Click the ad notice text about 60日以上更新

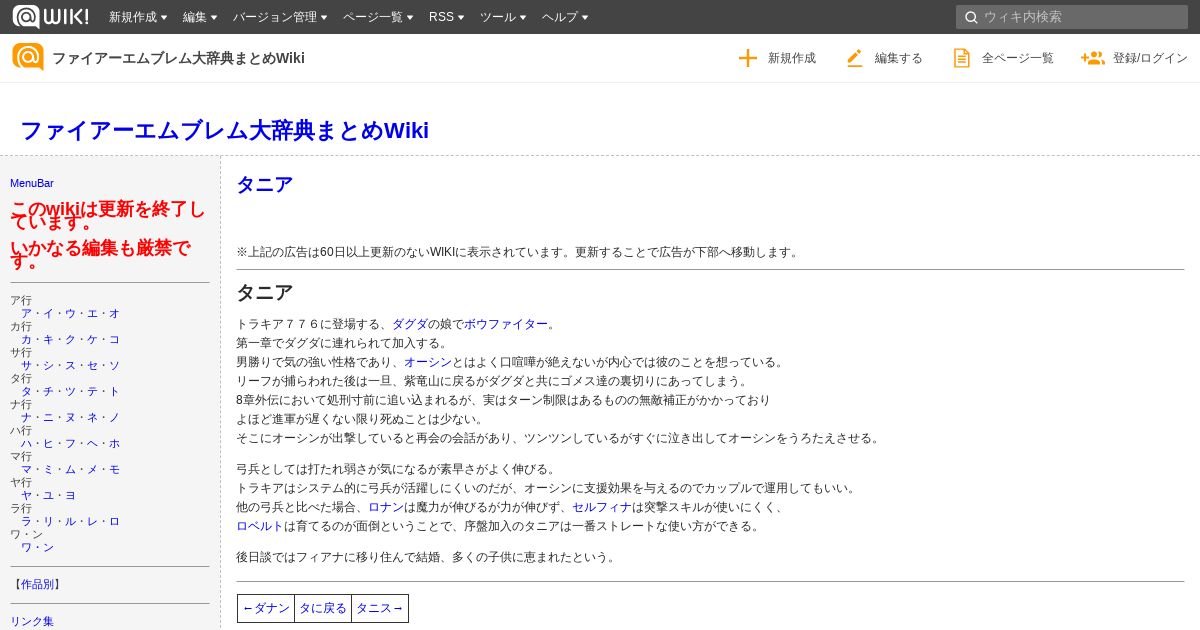[519, 252]
